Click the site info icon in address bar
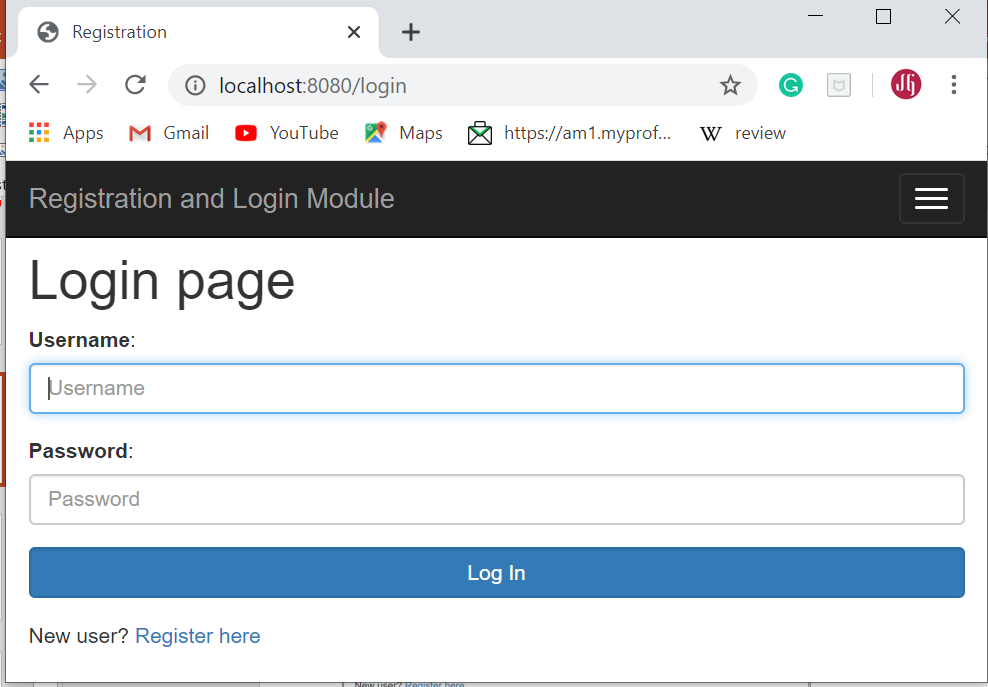Screen dimensions: 988x687 point(194,85)
